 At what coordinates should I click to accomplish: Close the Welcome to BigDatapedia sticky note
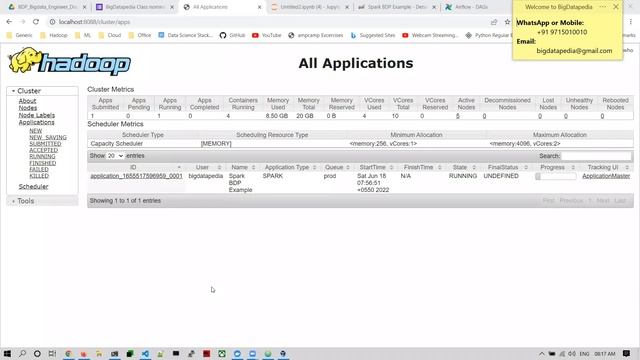pos(616,7)
